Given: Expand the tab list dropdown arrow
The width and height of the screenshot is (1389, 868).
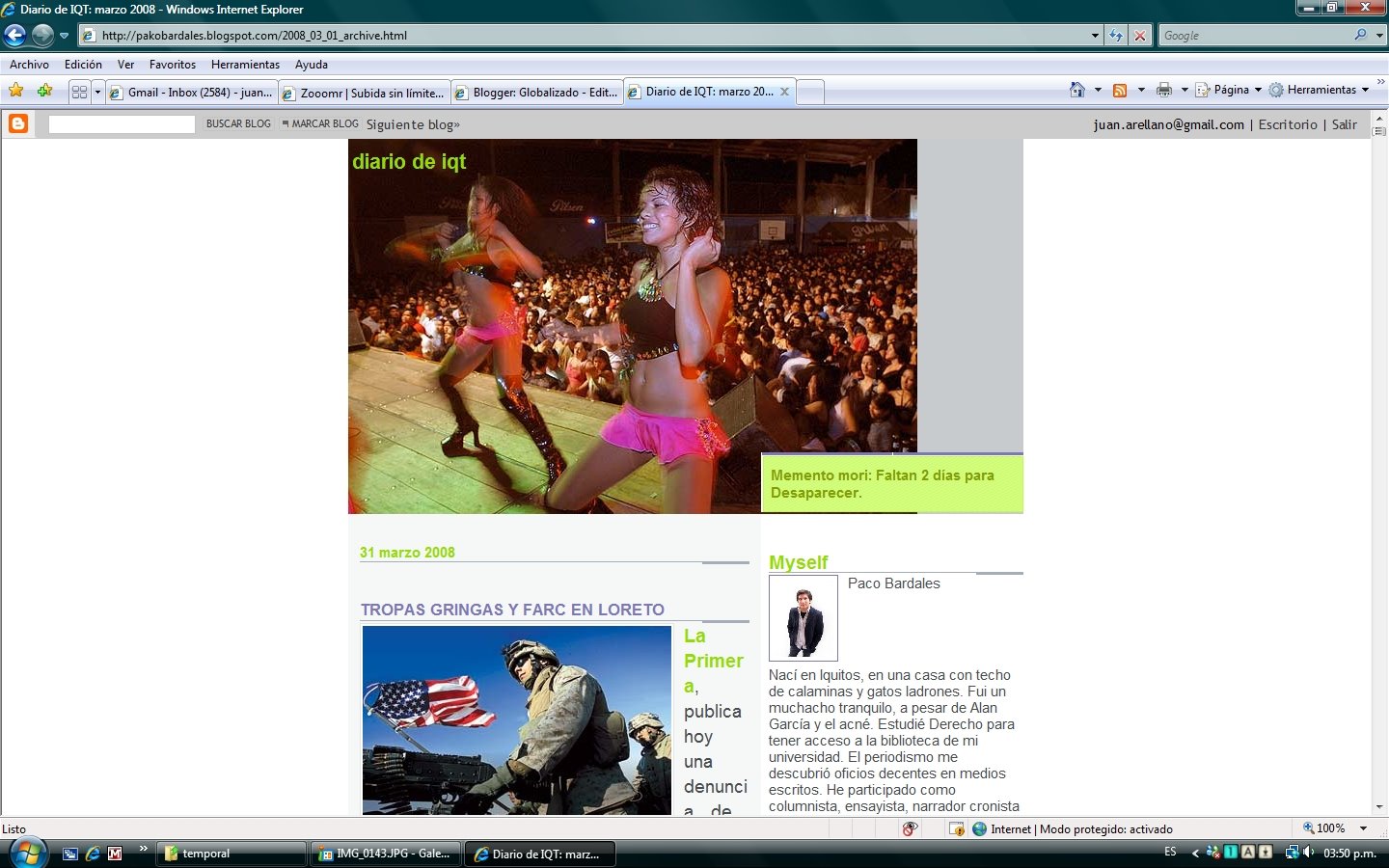Looking at the screenshot, I should pos(97,92).
